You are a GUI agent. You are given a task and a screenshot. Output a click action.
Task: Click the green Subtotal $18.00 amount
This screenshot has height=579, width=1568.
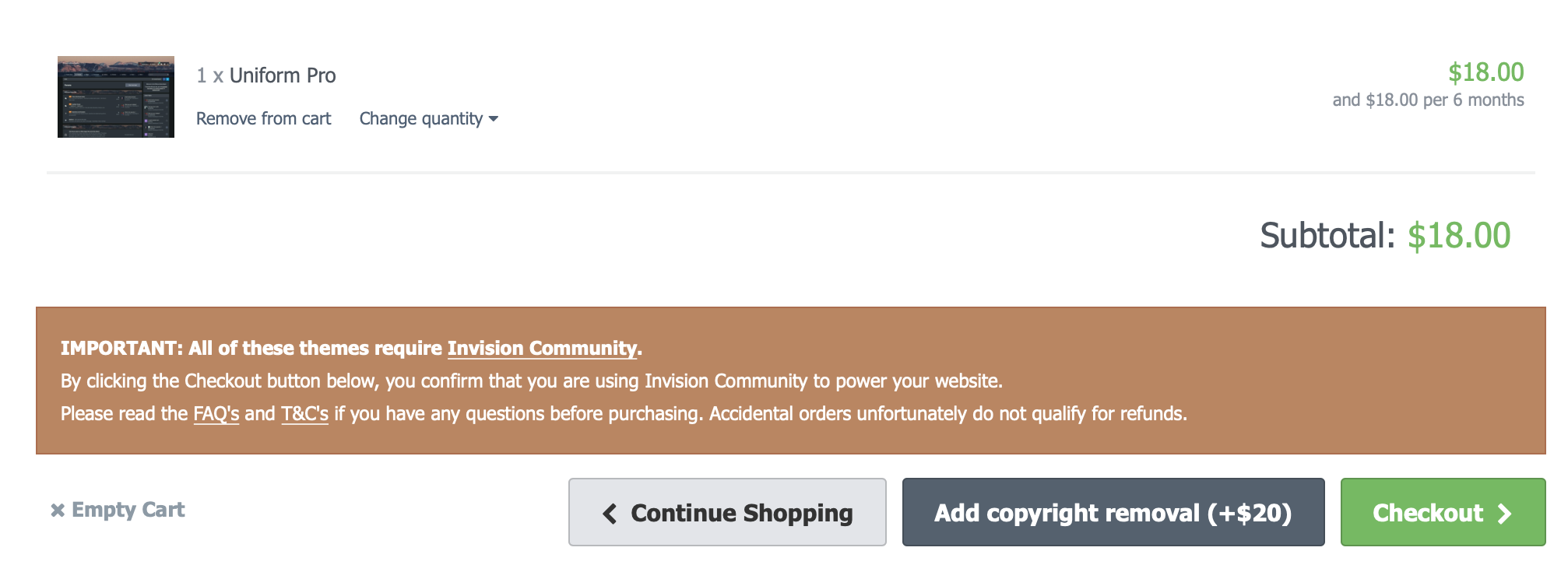coord(1459,236)
